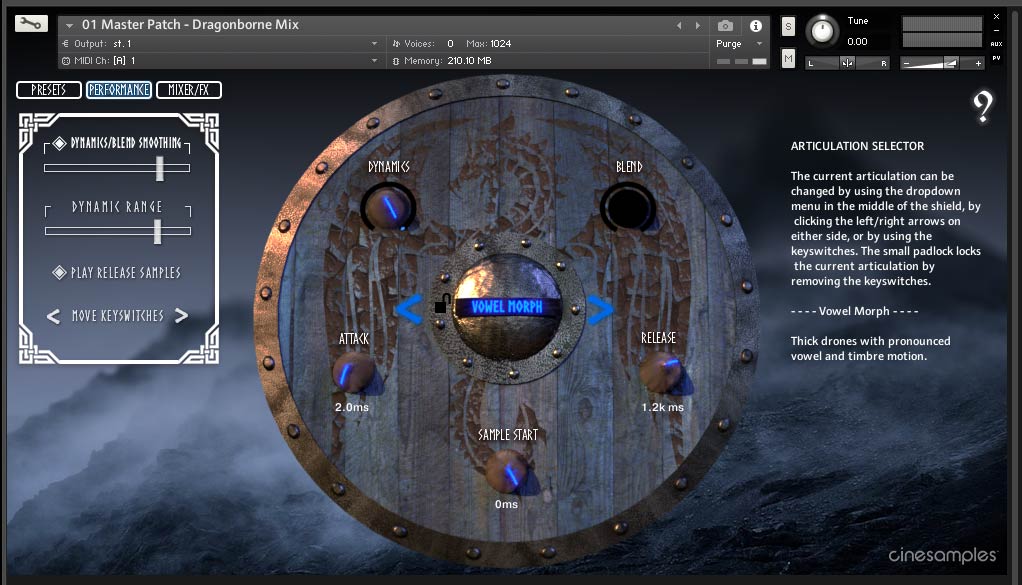Expand the Purge dropdown menu
Screen dimensions: 1022x585
[x=738, y=44]
